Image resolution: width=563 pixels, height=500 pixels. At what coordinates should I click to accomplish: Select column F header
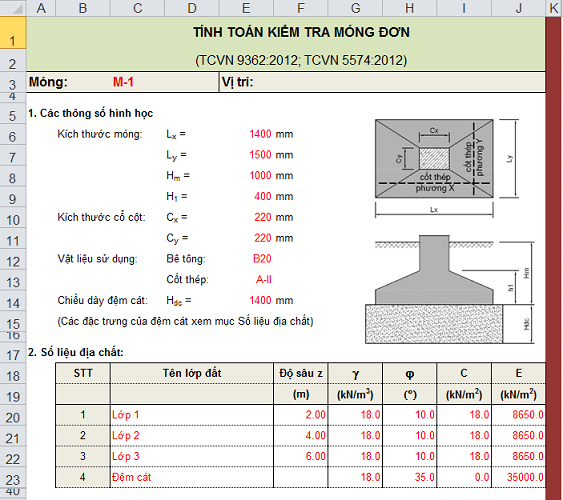click(301, 8)
